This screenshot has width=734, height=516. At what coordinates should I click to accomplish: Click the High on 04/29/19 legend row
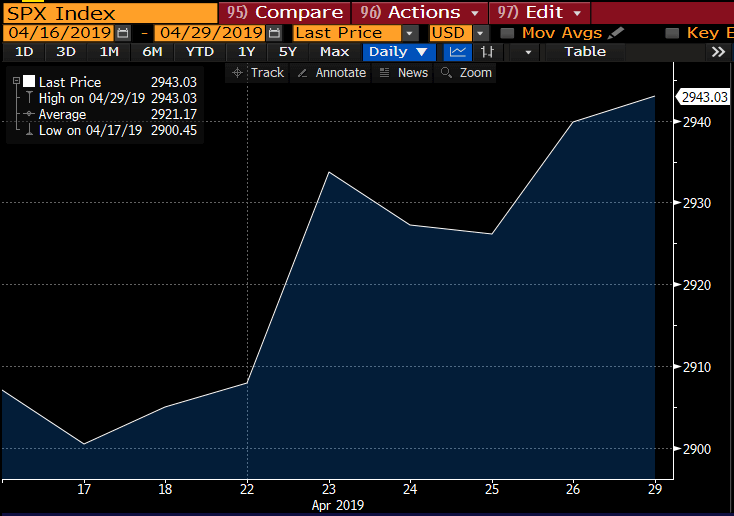(x=117, y=98)
